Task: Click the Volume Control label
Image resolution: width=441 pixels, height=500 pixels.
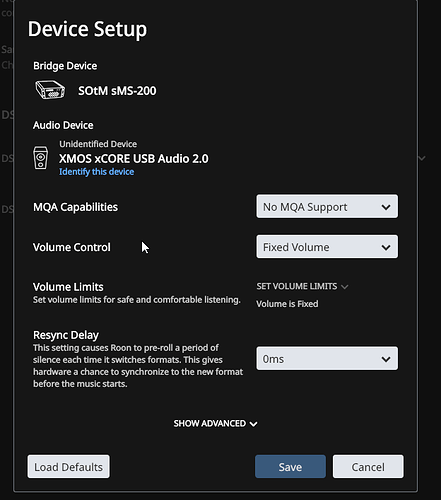Action: click(72, 247)
